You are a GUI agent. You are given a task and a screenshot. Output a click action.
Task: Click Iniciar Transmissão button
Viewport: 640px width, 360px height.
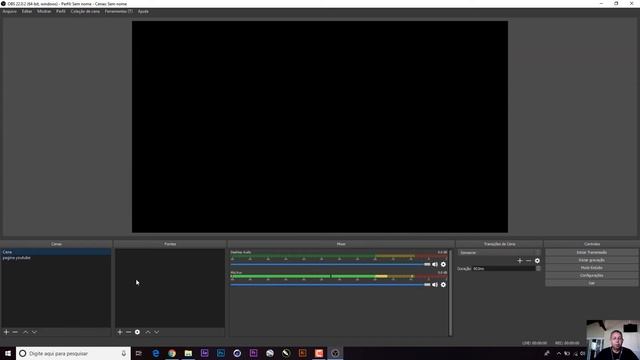(x=592, y=252)
